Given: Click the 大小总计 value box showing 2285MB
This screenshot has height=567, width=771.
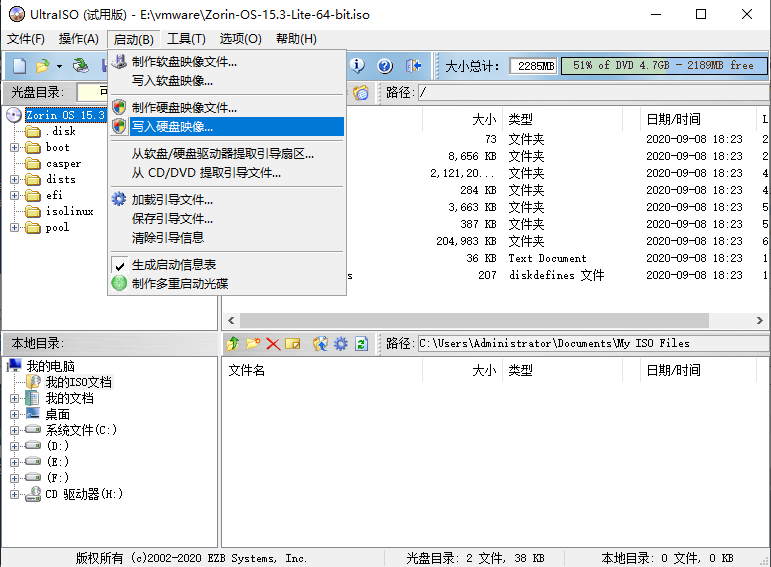Looking at the screenshot, I should tap(534, 65).
